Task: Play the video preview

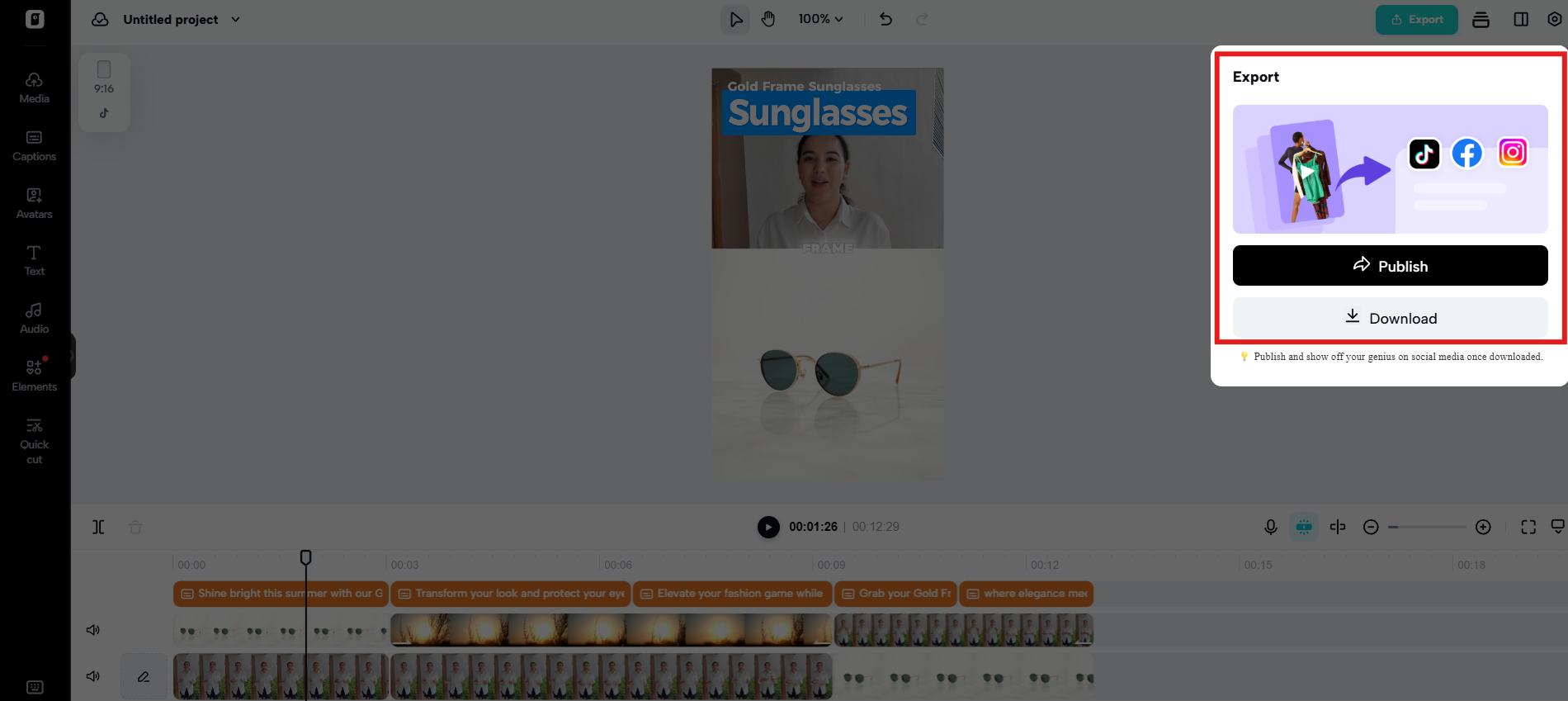Action: (x=768, y=527)
